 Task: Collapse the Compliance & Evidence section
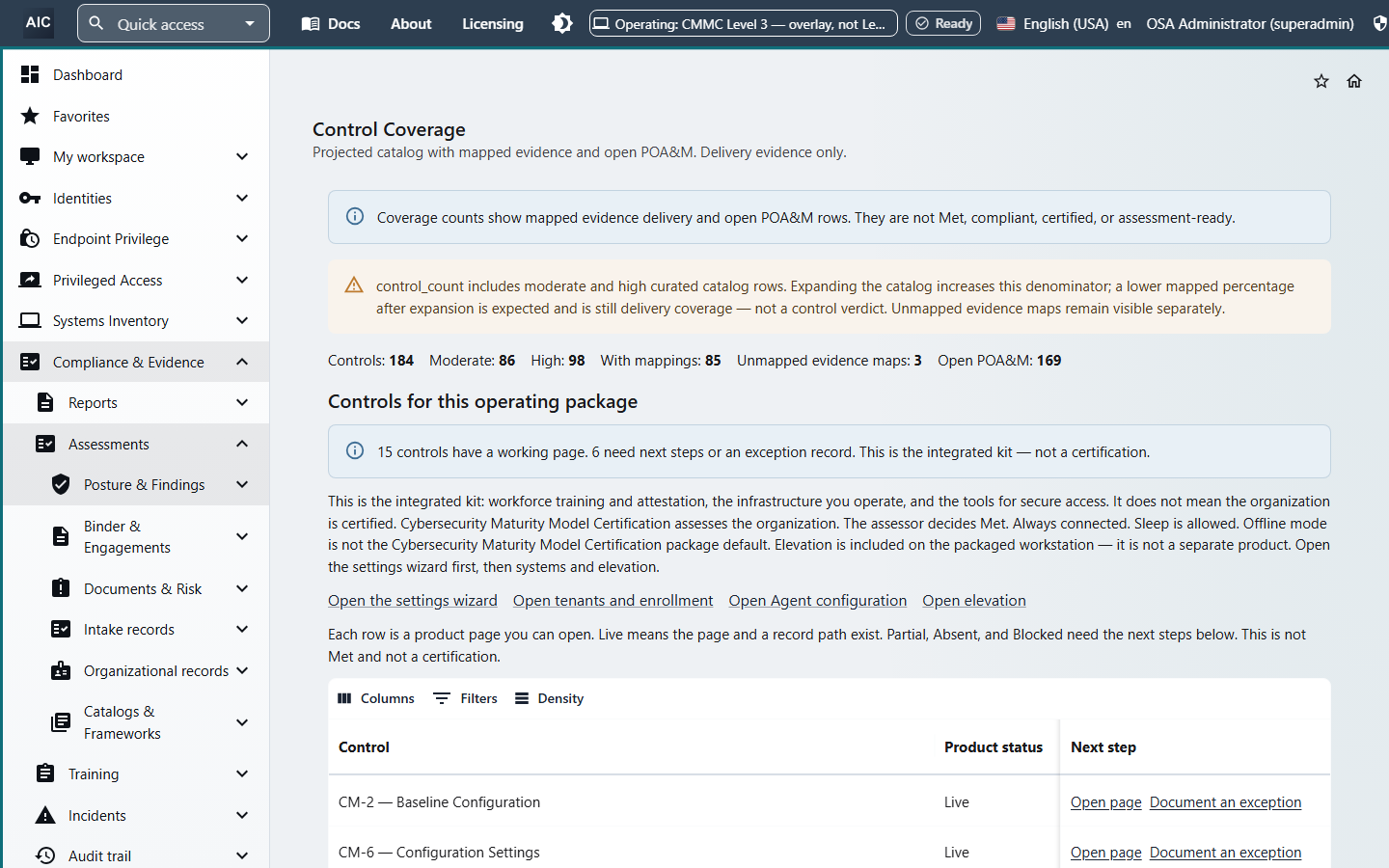tap(242, 362)
